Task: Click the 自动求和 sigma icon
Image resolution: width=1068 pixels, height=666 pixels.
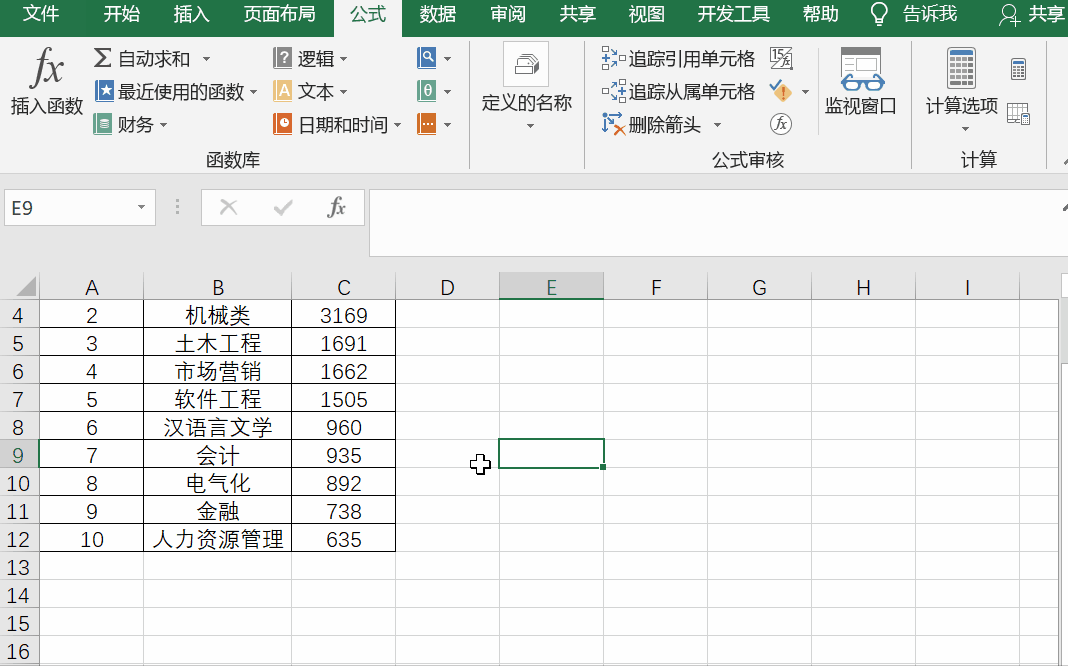Action: point(103,59)
